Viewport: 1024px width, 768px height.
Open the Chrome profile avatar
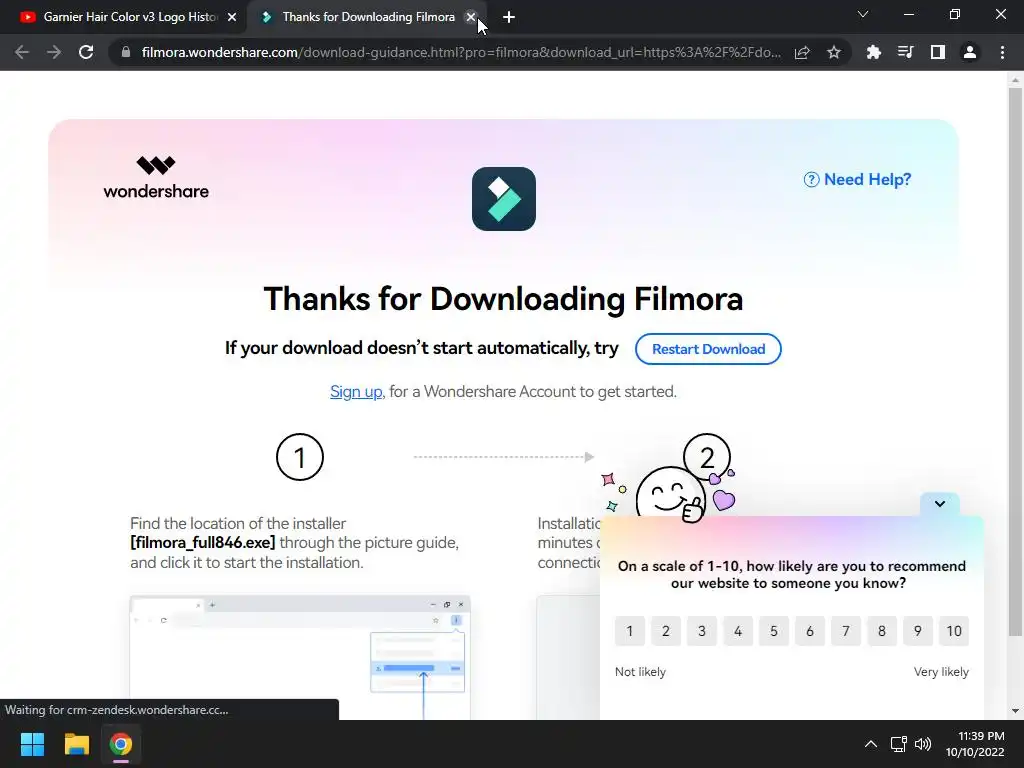tap(969, 52)
